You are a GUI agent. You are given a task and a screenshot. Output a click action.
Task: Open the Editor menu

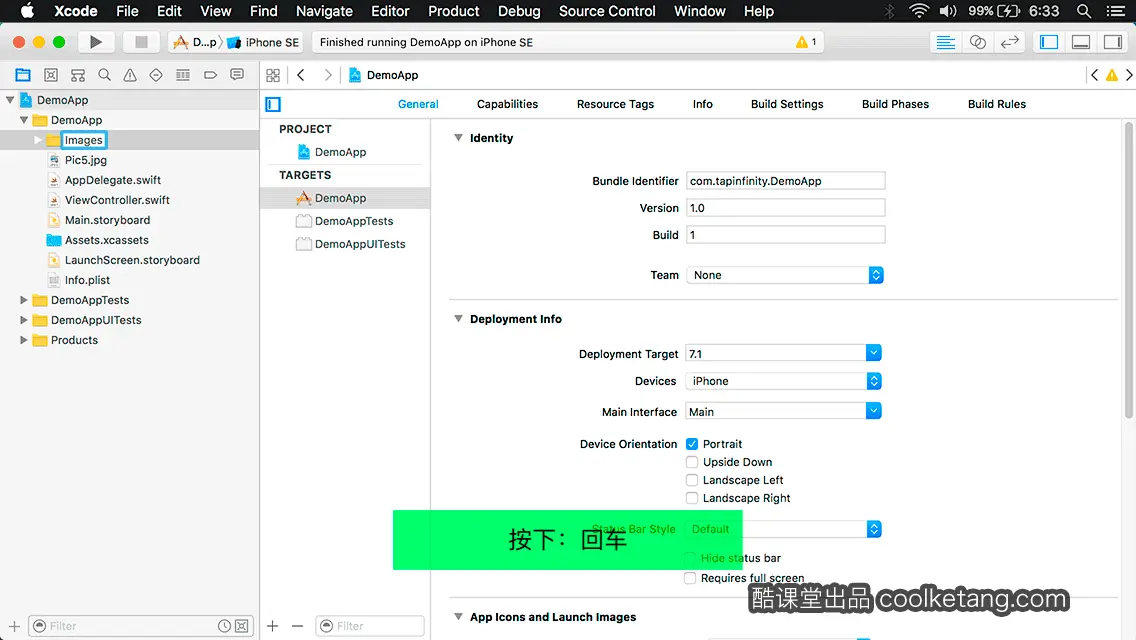(390, 11)
